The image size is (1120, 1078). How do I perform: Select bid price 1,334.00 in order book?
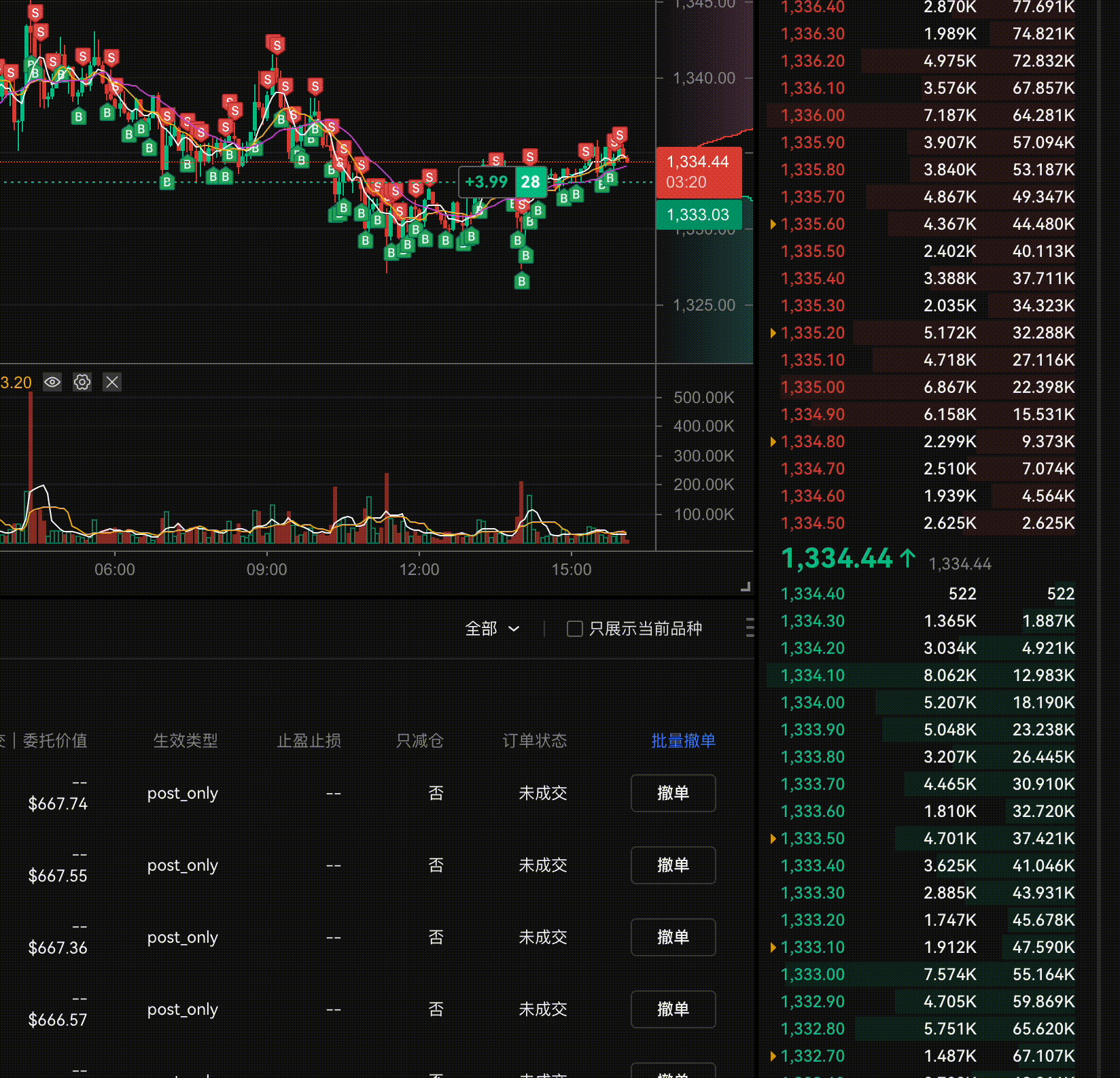pos(813,702)
